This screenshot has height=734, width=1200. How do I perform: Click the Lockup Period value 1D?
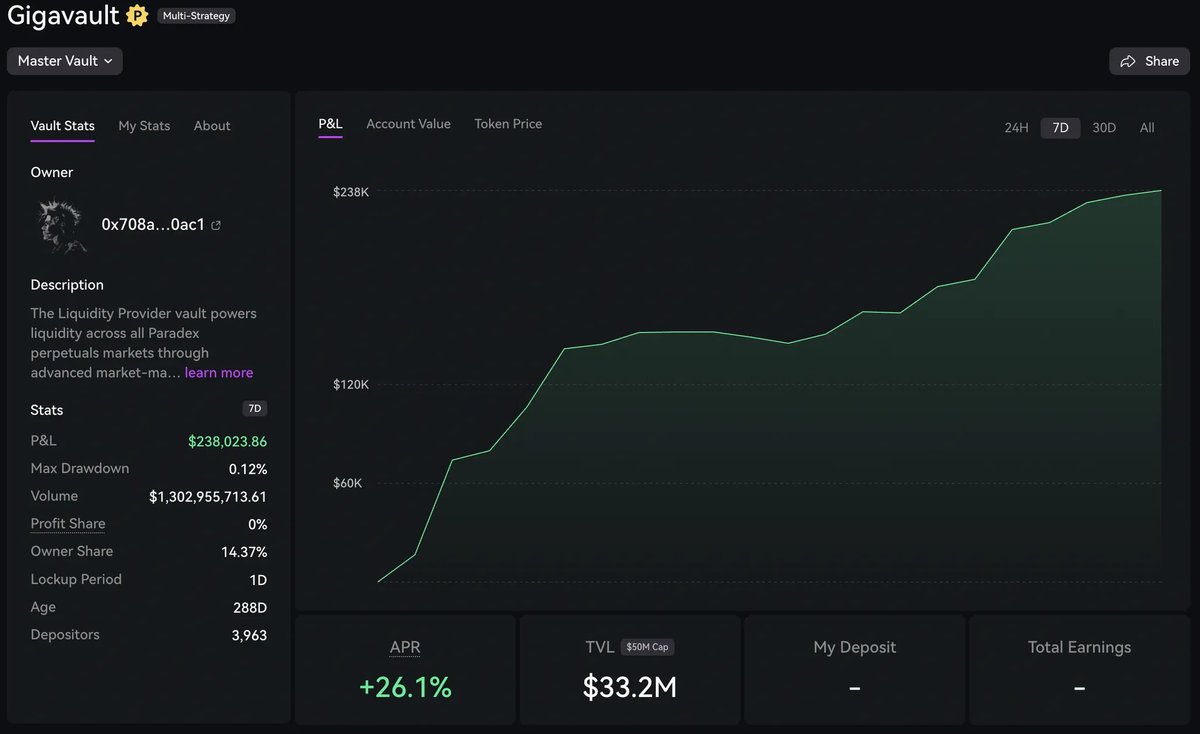(257, 580)
